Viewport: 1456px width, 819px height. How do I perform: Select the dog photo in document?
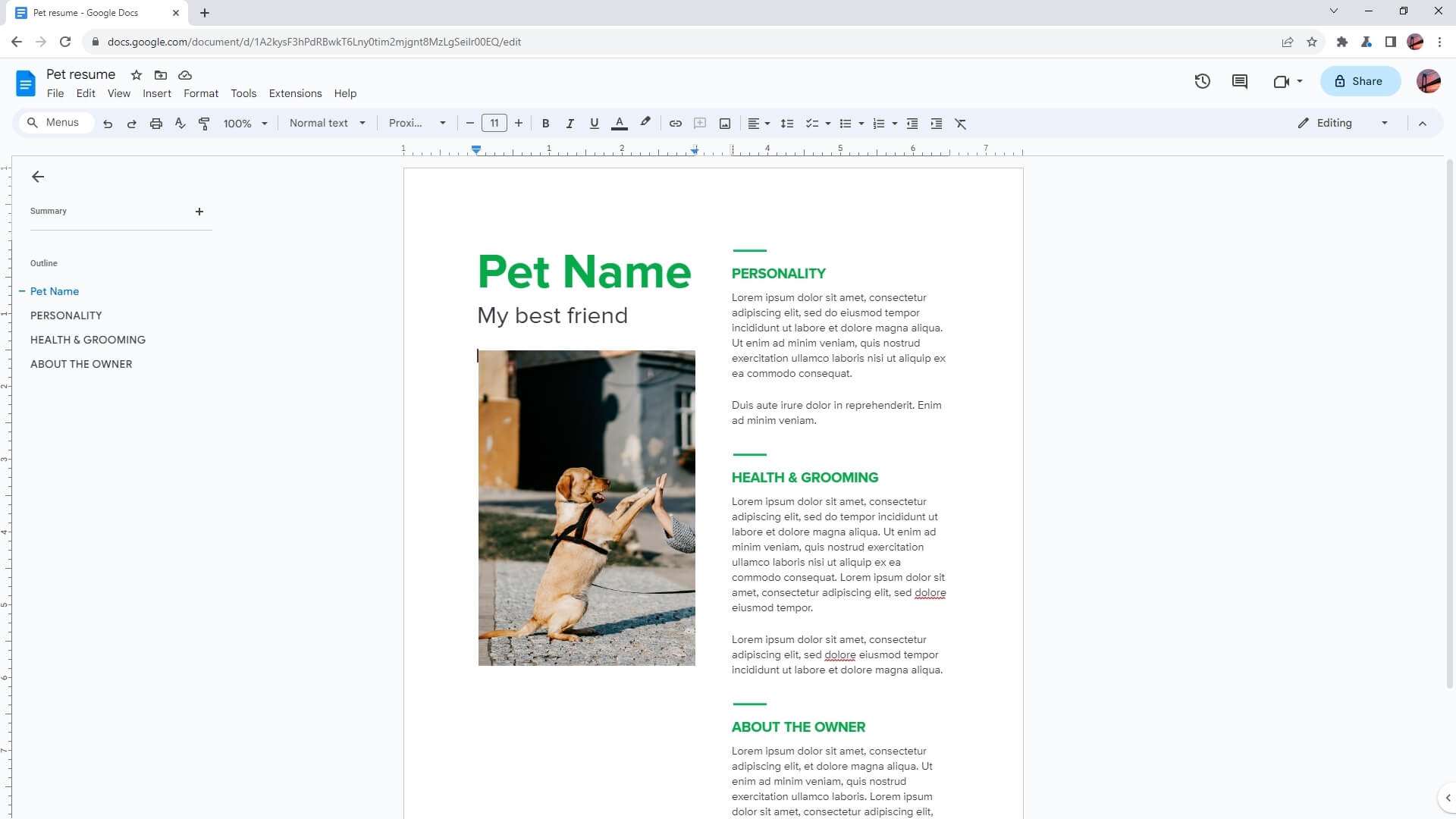click(x=586, y=508)
